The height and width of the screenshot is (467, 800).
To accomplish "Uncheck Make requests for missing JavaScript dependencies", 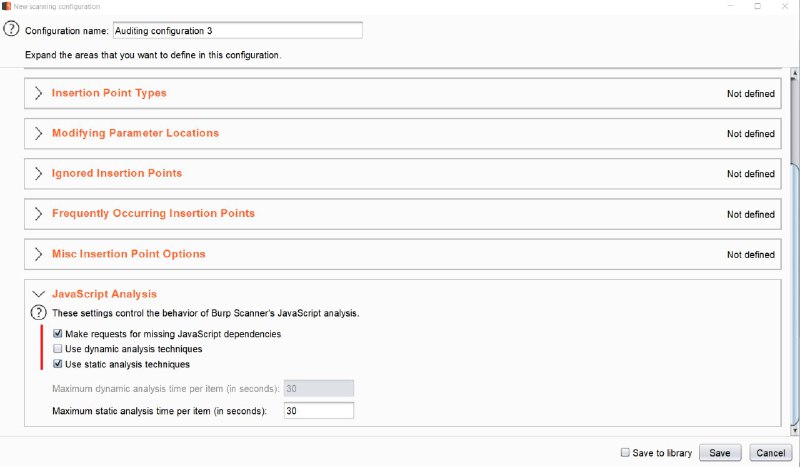I will coord(58,334).
